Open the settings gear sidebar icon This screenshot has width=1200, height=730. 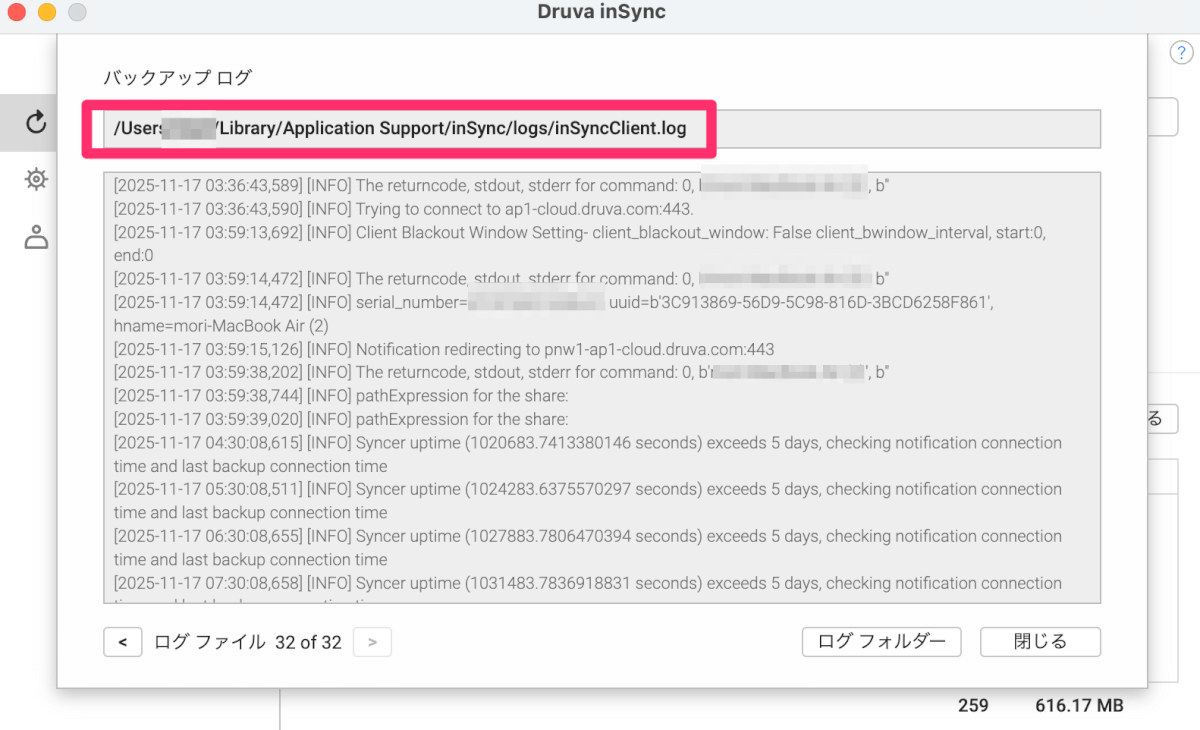coord(36,179)
